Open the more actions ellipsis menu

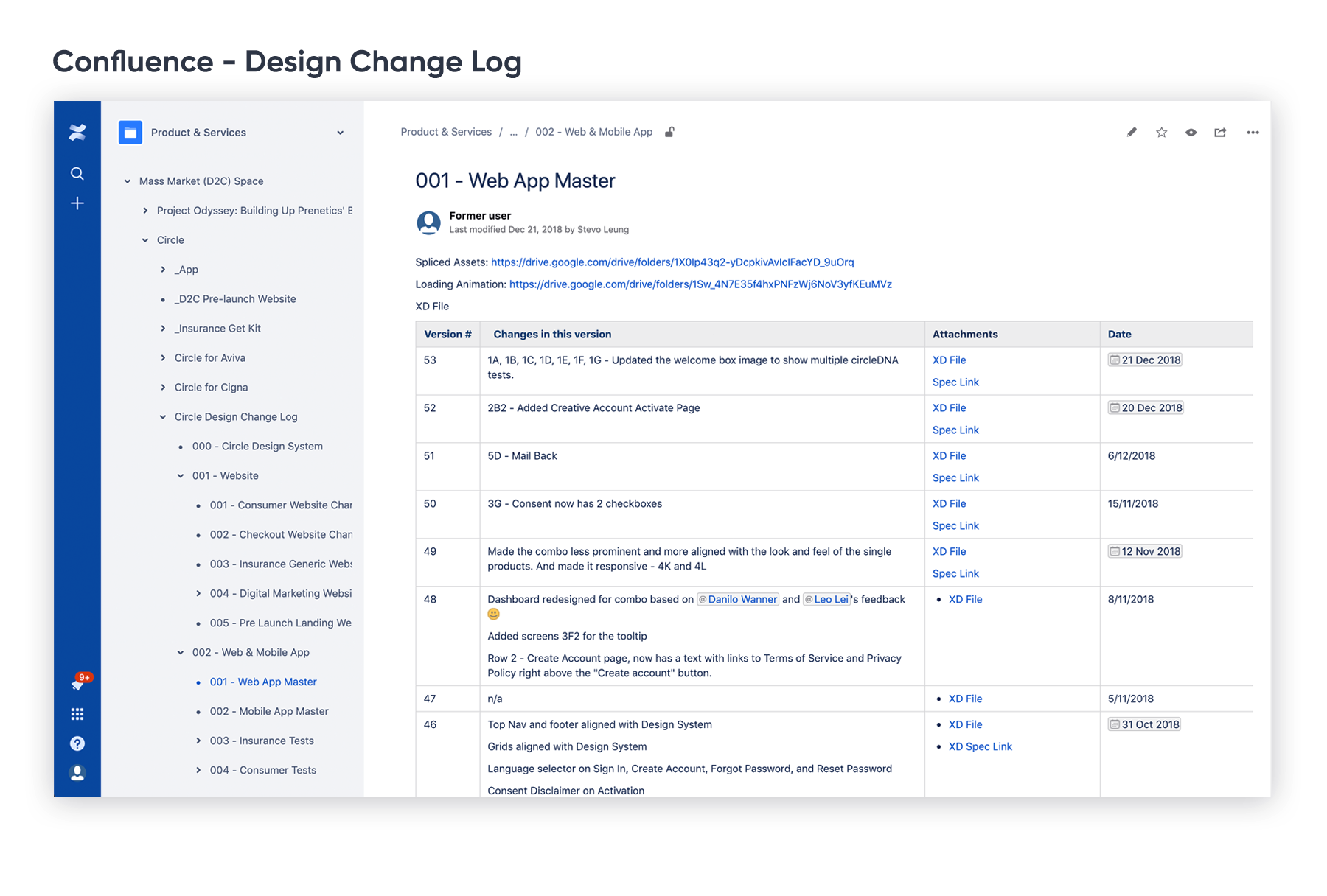point(1253,133)
